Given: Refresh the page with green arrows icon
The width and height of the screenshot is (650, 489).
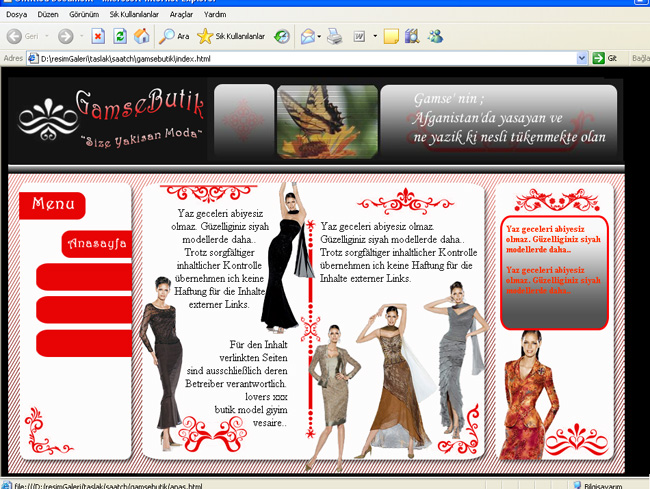Looking at the screenshot, I should click(x=120, y=36).
